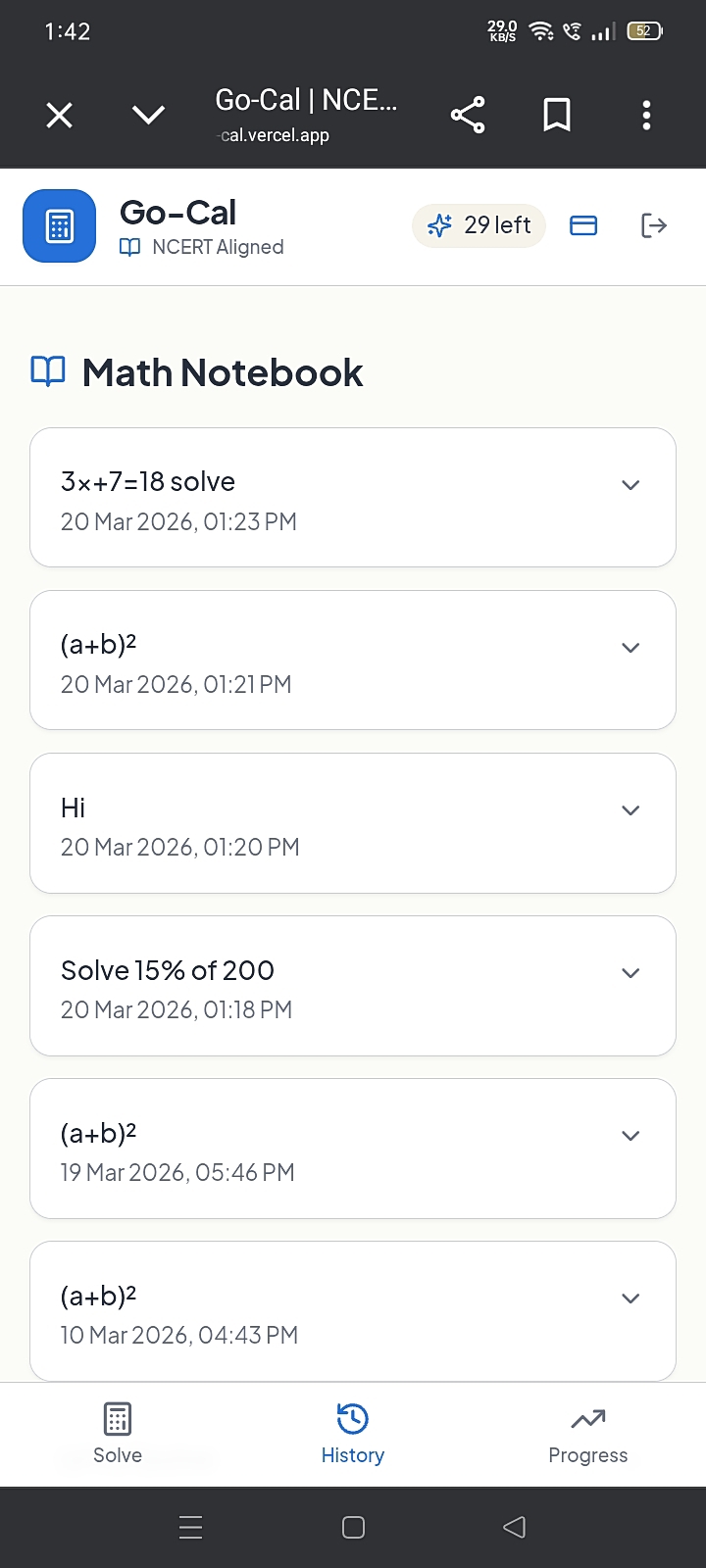Close the browser tab with X
This screenshot has width=706, height=1568.
(x=60, y=116)
